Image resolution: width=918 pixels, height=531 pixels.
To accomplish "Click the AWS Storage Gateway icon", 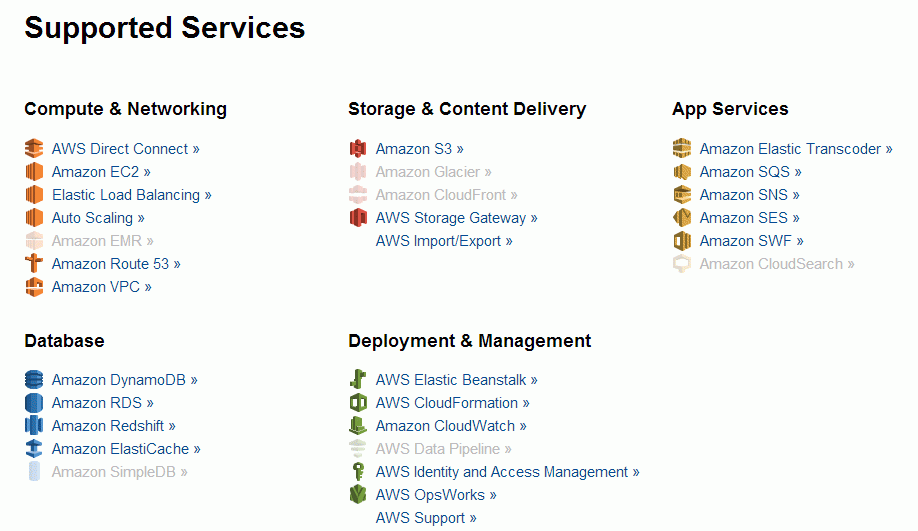I will (x=358, y=218).
